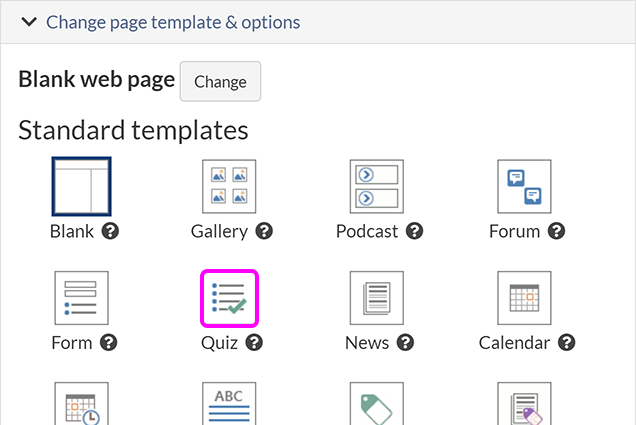
Task: Pick the Calendar template icon
Action: pos(525,298)
